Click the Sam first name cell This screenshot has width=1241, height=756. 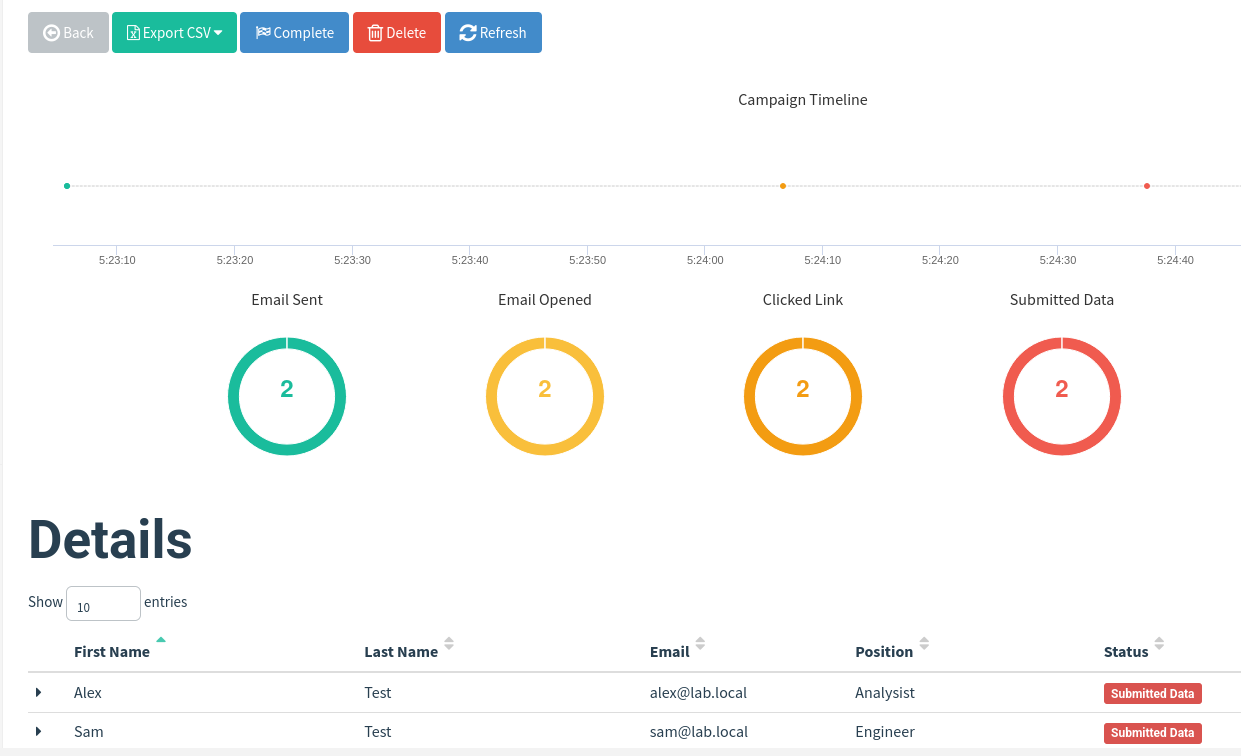tap(89, 731)
